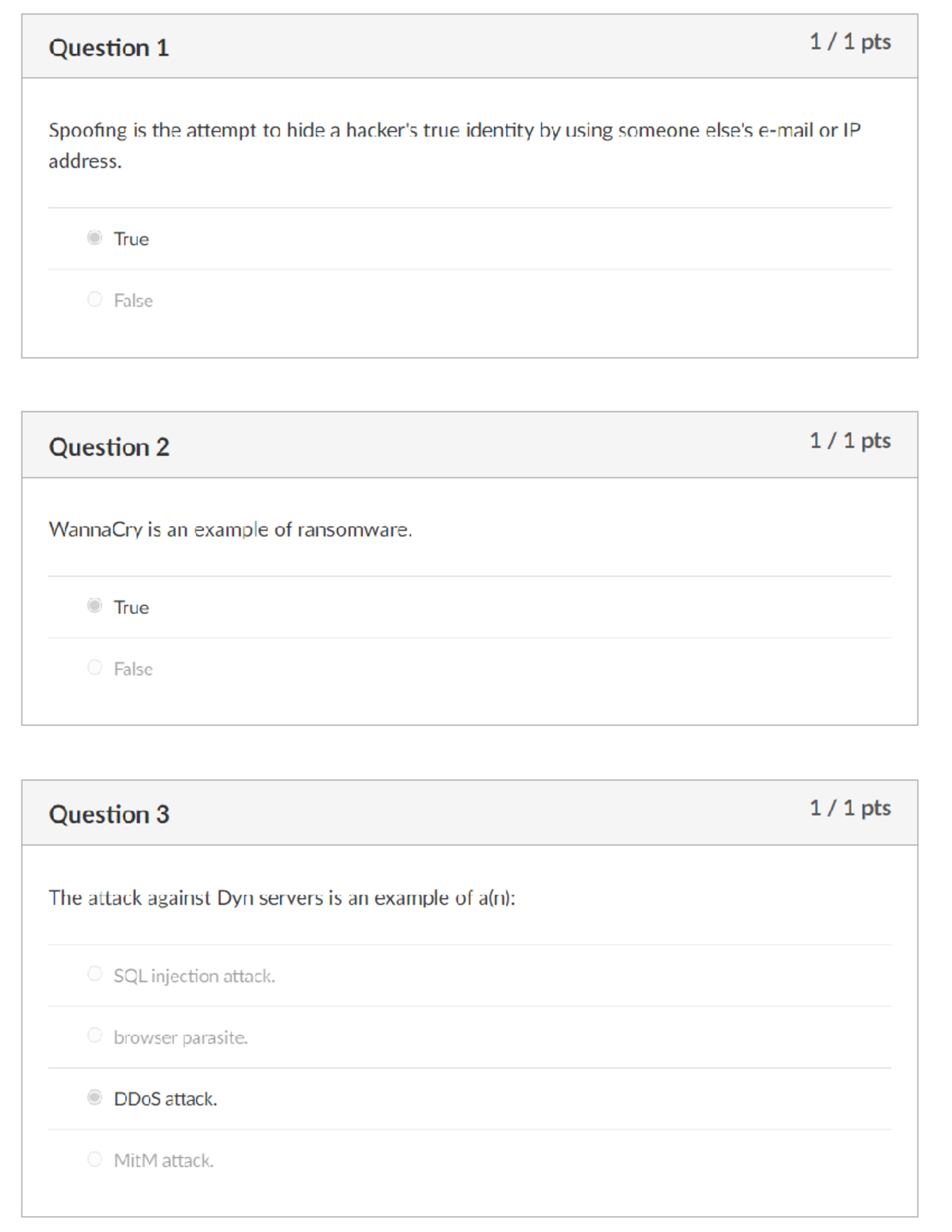The image size is (952, 1232).
Task: Click the Question 3 header title
Action: [x=109, y=814]
